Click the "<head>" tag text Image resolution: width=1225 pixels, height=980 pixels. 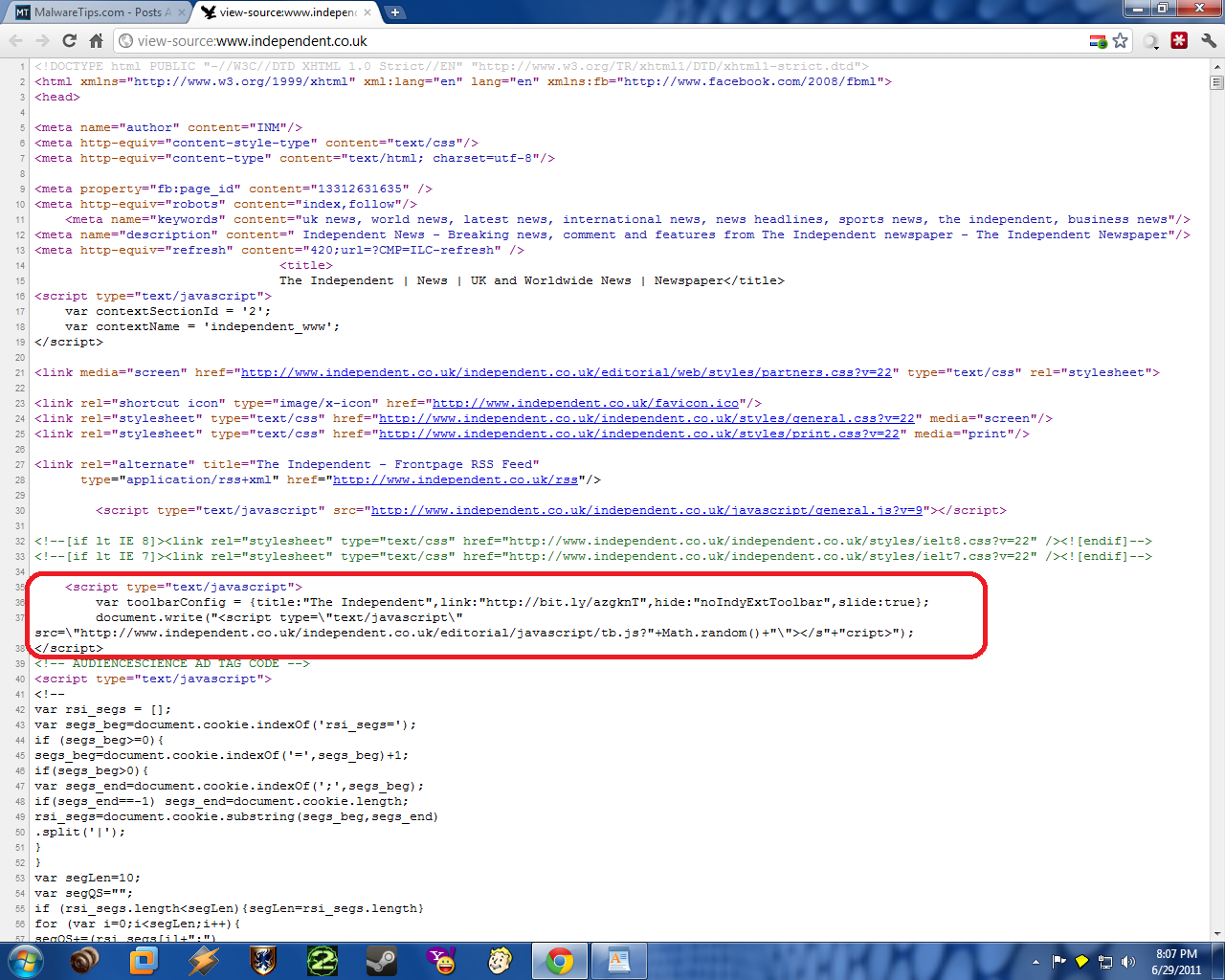57,97
